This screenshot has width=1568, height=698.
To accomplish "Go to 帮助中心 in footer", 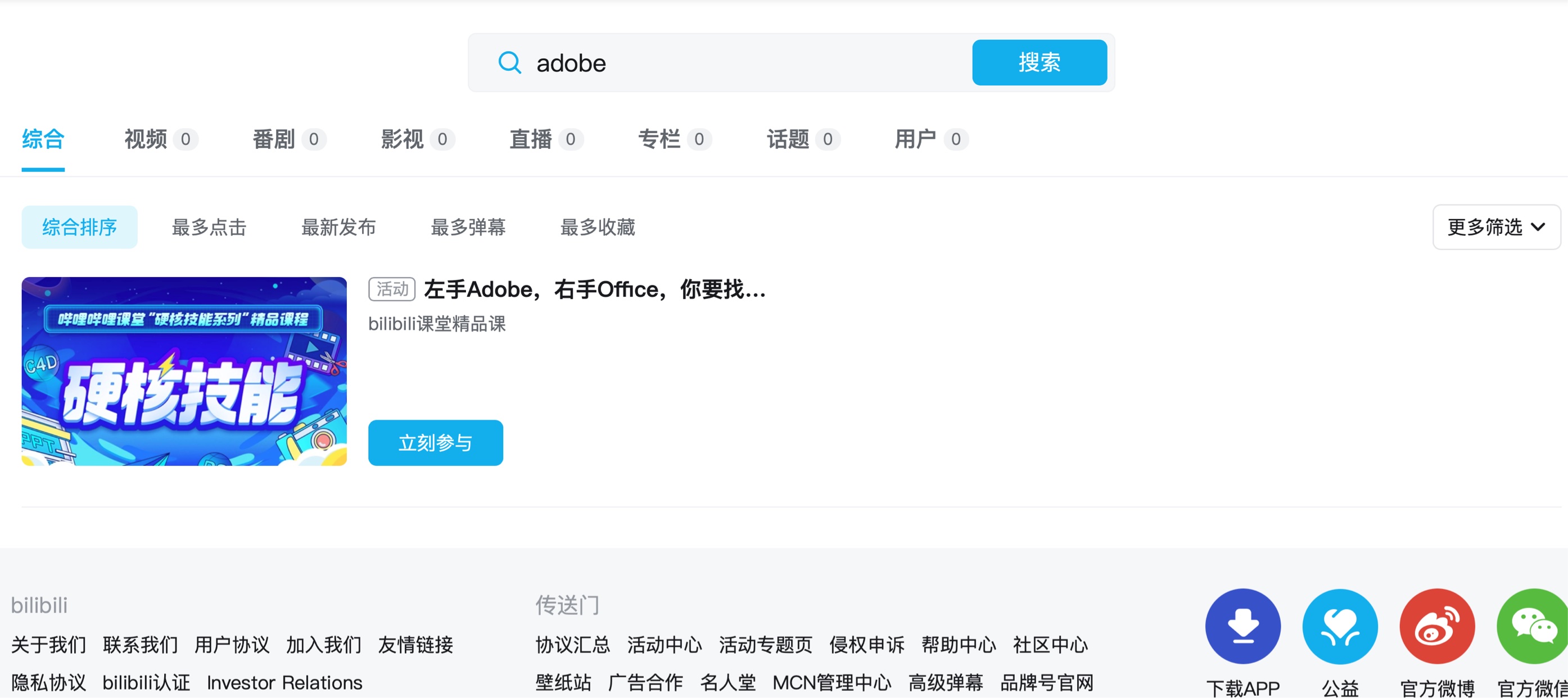I will point(958,645).
